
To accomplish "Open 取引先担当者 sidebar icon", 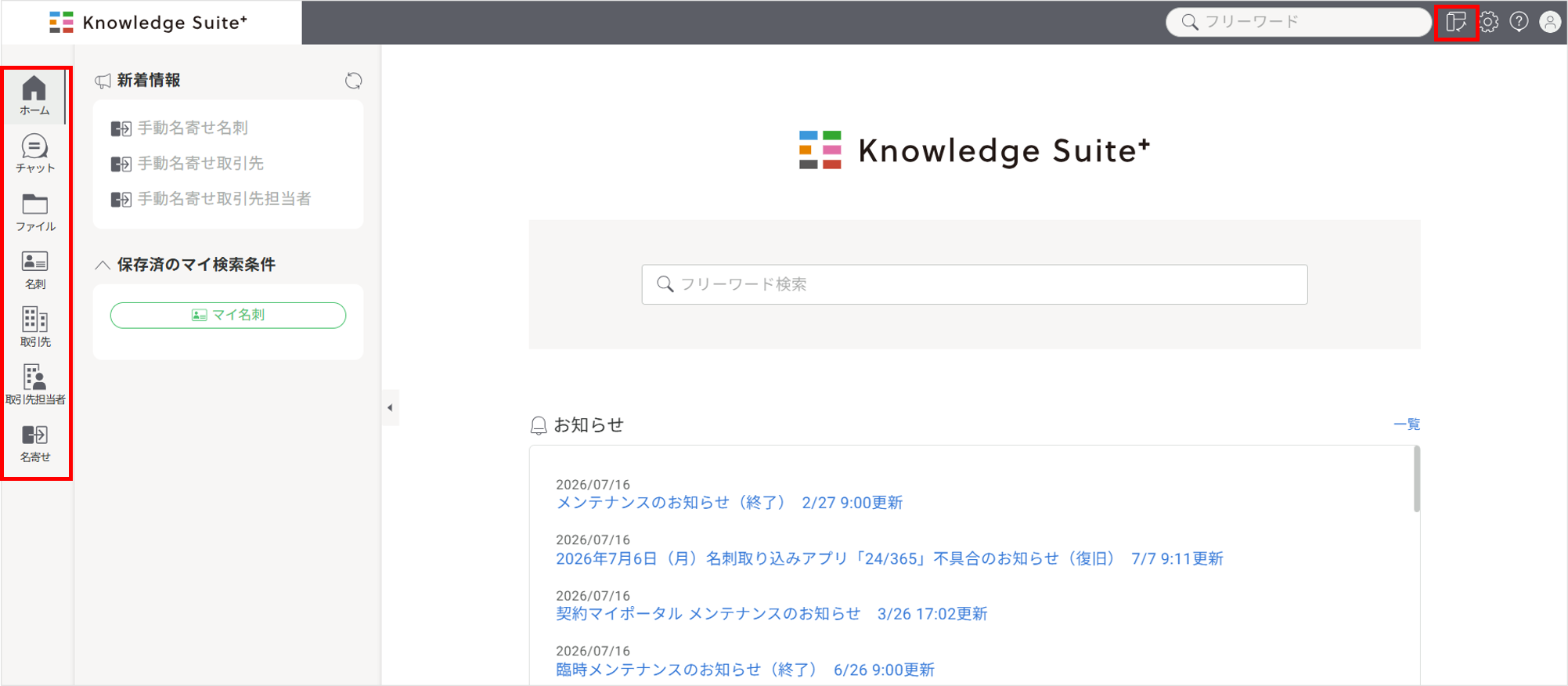I will point(34,385).
